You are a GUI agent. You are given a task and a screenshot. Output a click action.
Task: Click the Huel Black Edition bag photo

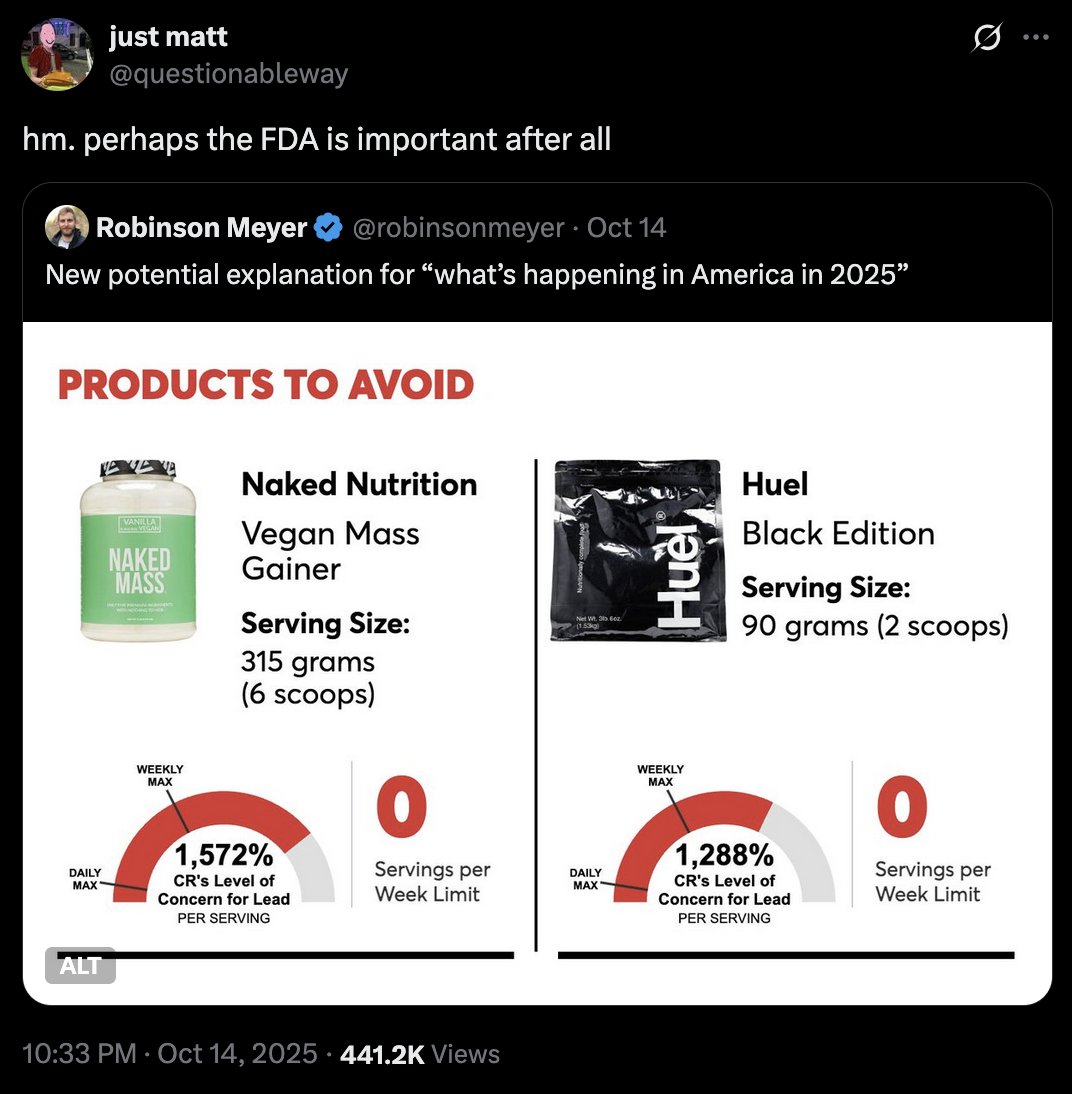pyautogui.click(x=637, y=552)
